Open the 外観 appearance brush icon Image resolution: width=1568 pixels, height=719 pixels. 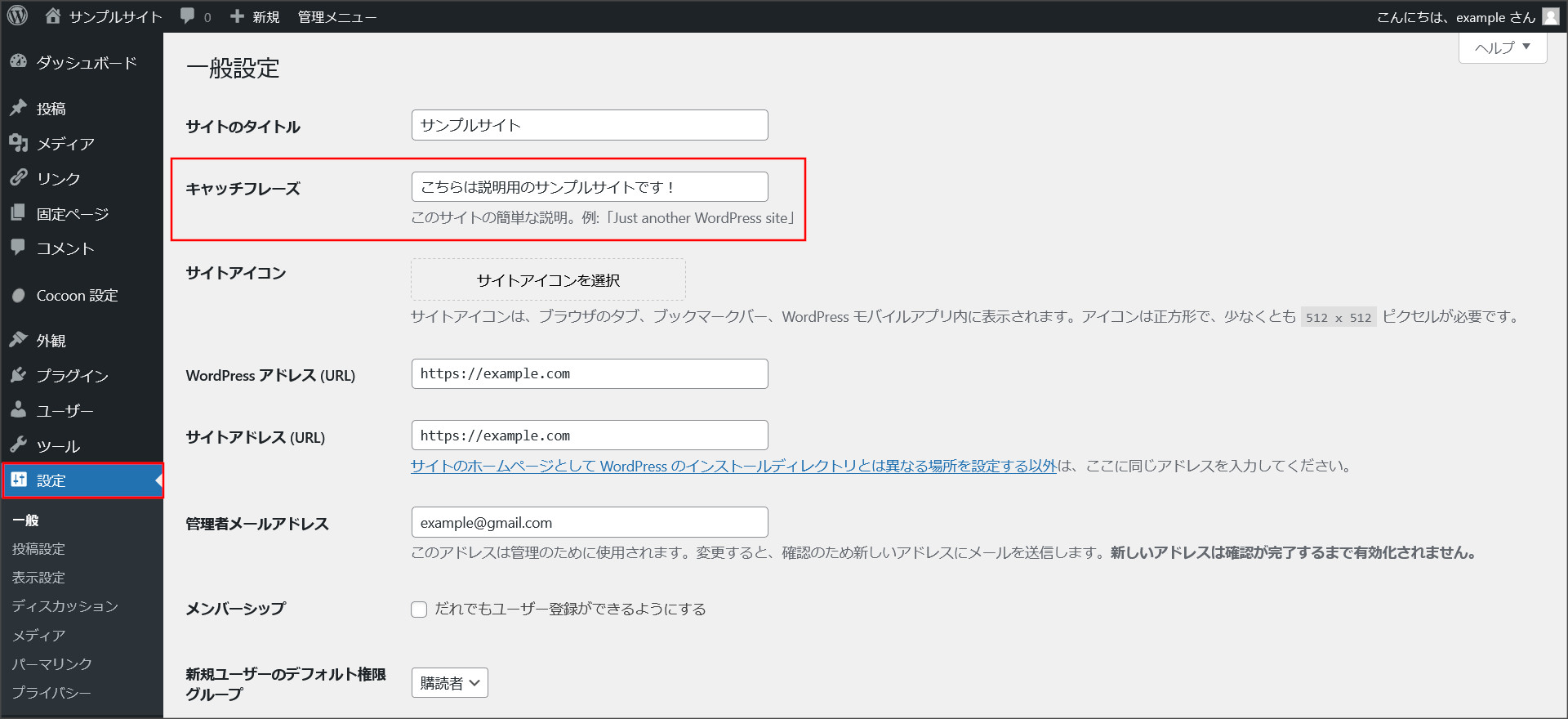[x=18, y=340]
